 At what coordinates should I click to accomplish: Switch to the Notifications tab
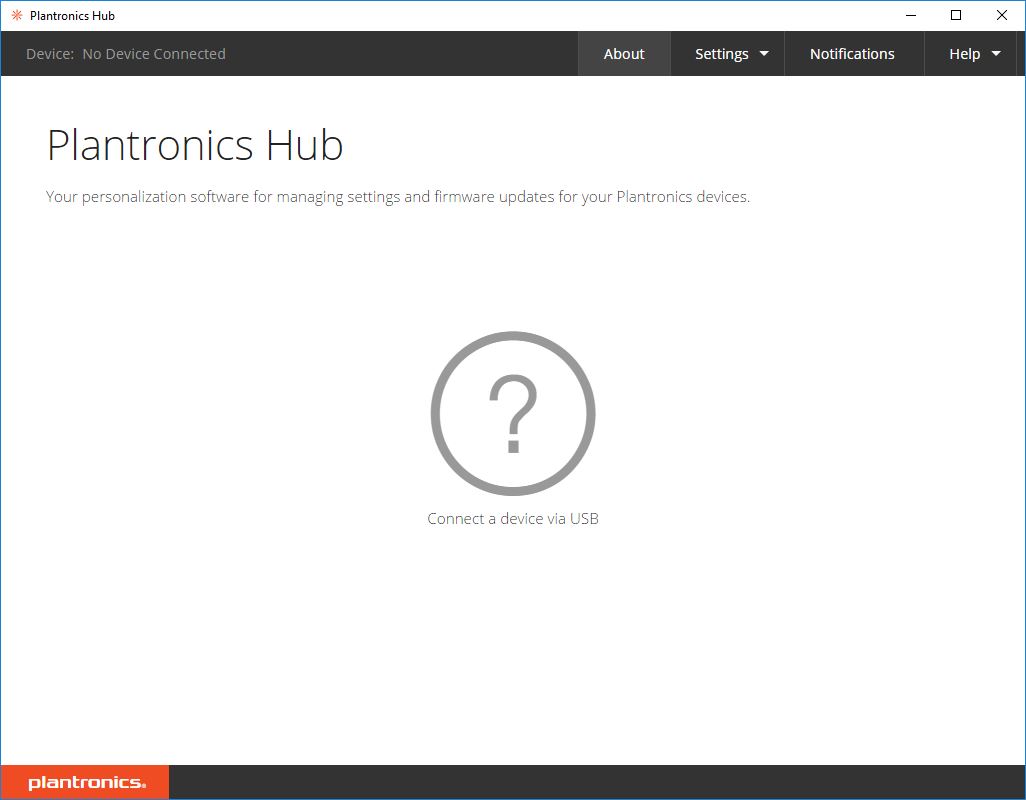tap(852, 54)
